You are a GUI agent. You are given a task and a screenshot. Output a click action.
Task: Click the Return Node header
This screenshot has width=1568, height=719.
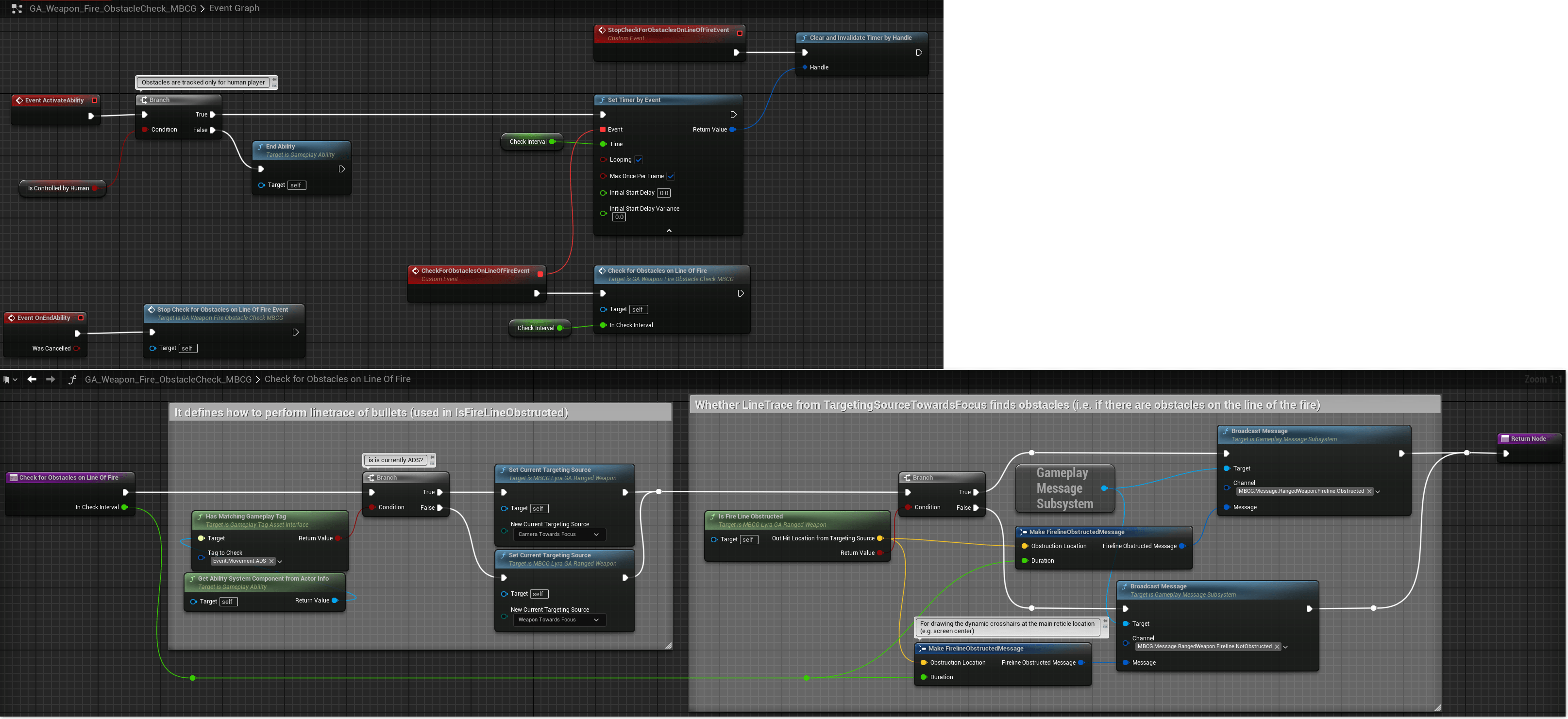1528,438
